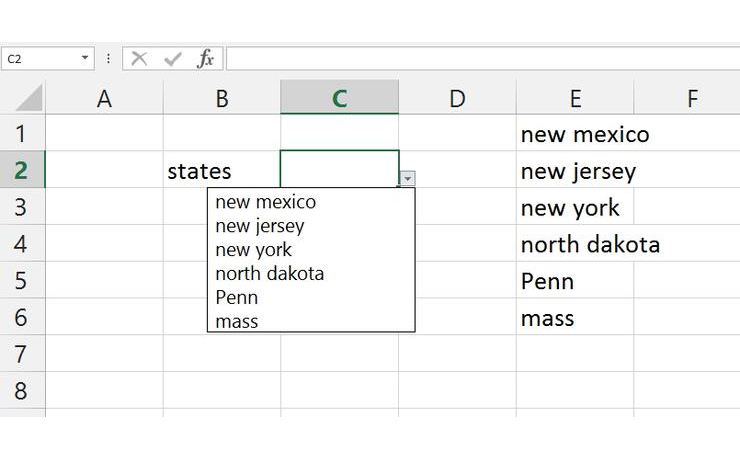Image resolution: width=740 pixels, height=460 pixels.
Task: Click the Cancel X icon in formula bar
Action: [x=139, y=59]
